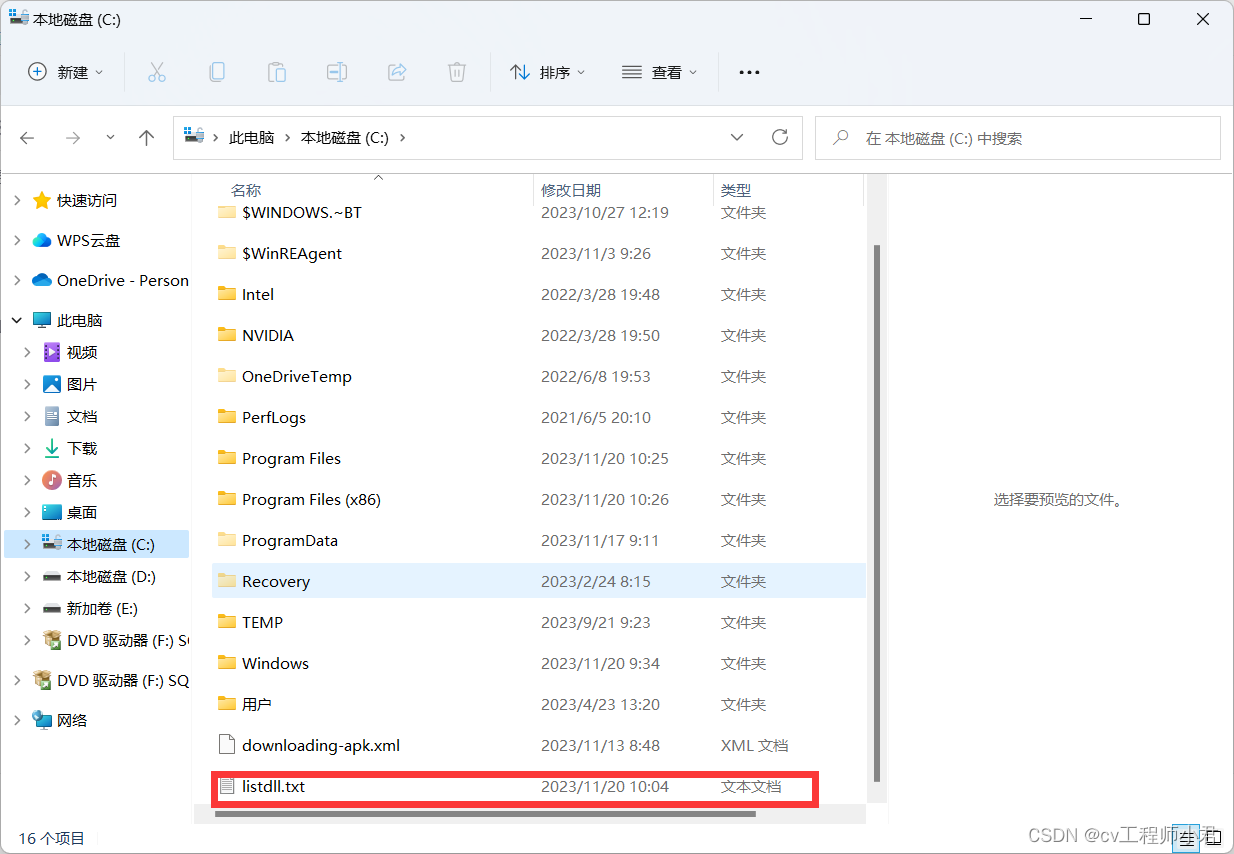The width and height of the screenshot is (1234, 854).
Task: Switch to thumbnail view via status bar toggle
Action: (1210, 837)
